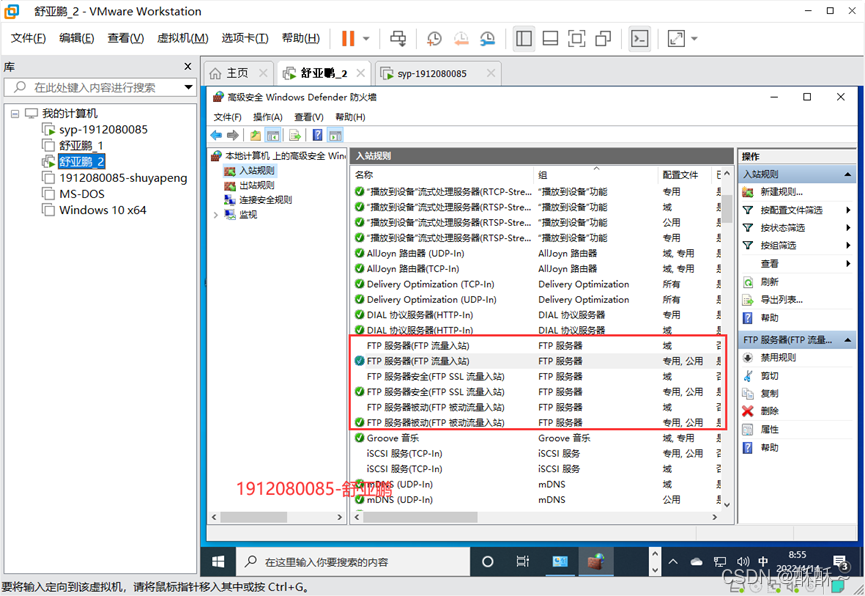This screenshot has height=596, width=865.
Task: Click firewall app icon in guest taskbar
Action: tap(595, 562)
